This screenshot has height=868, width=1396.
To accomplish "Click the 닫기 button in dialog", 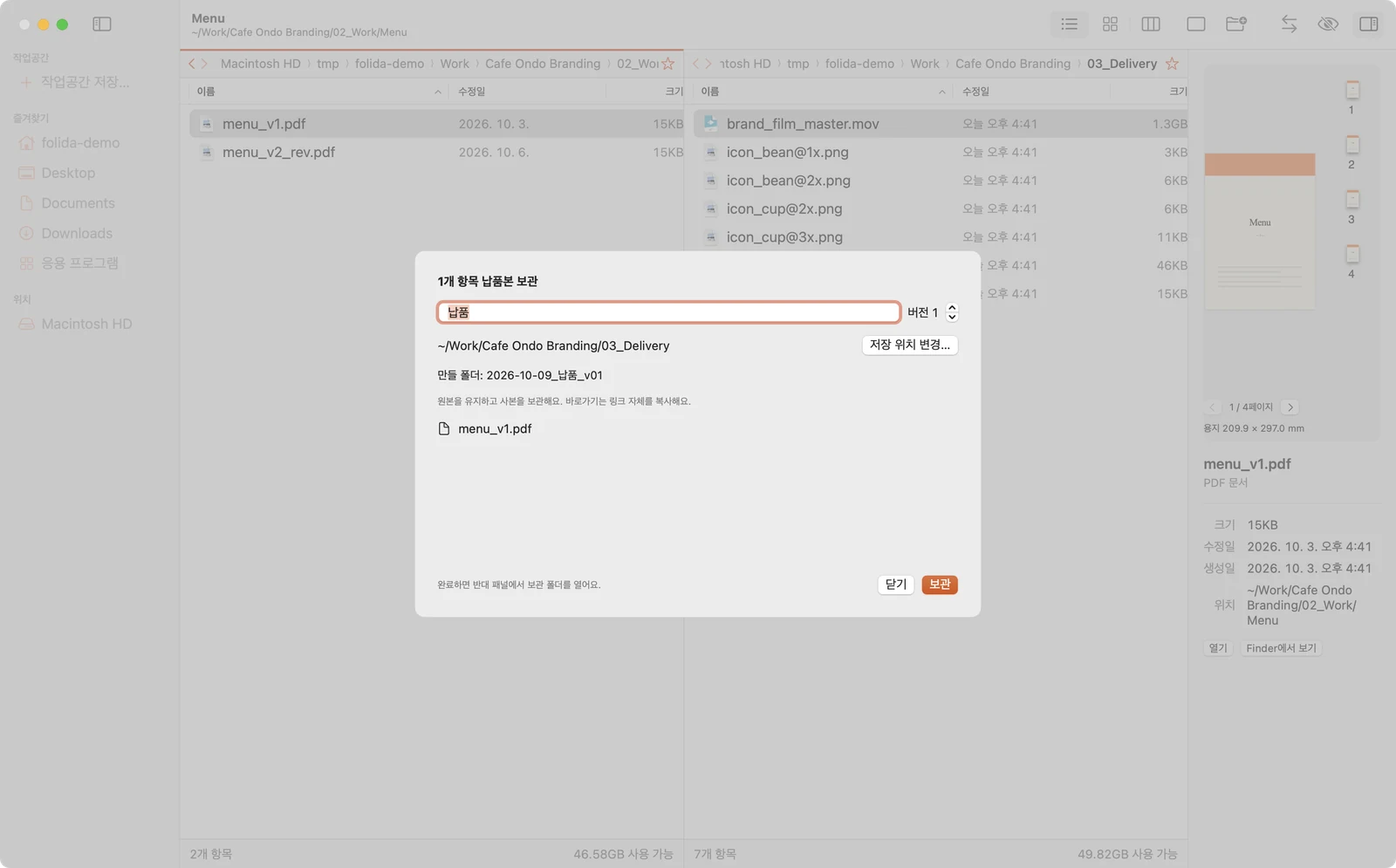I will [x=896, y=584].
